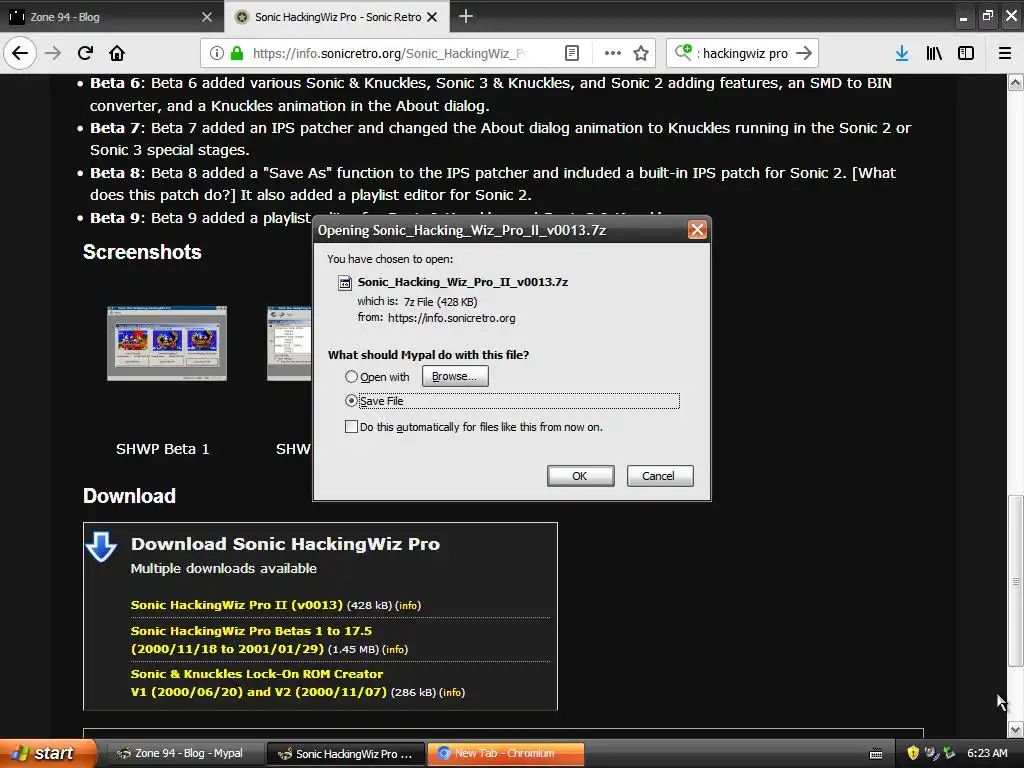Select the Save File radio button
This screenshot has height=768, width=1024.
tap(351, 400)
